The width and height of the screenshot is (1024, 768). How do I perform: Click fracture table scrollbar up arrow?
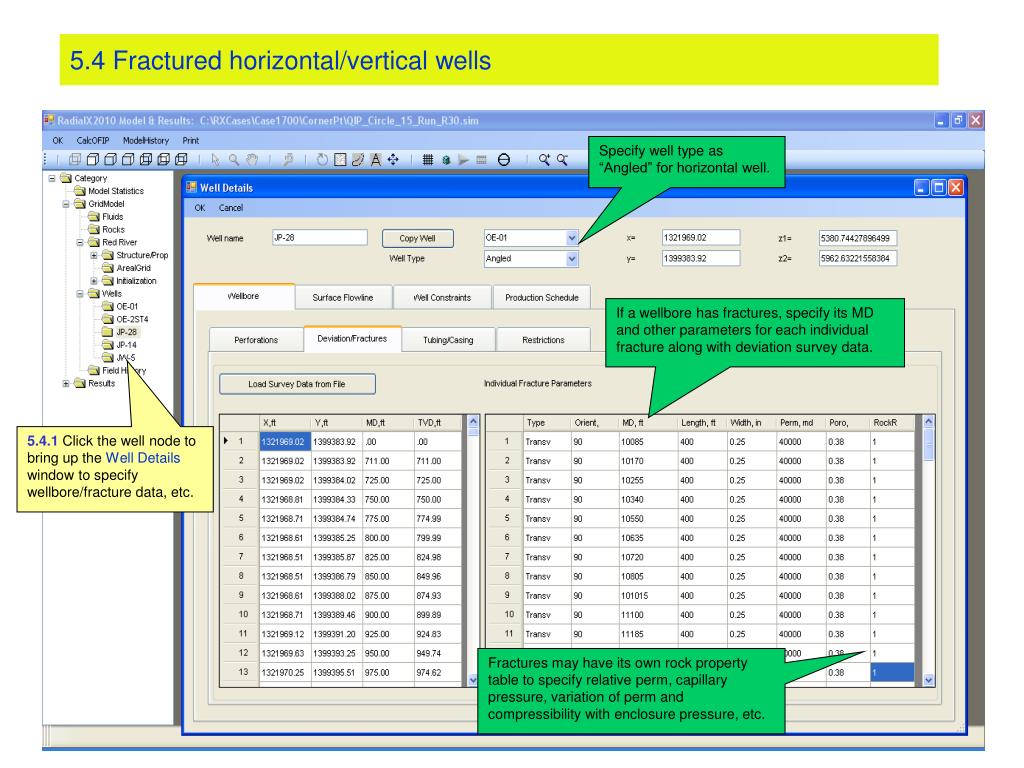point(929,422)
